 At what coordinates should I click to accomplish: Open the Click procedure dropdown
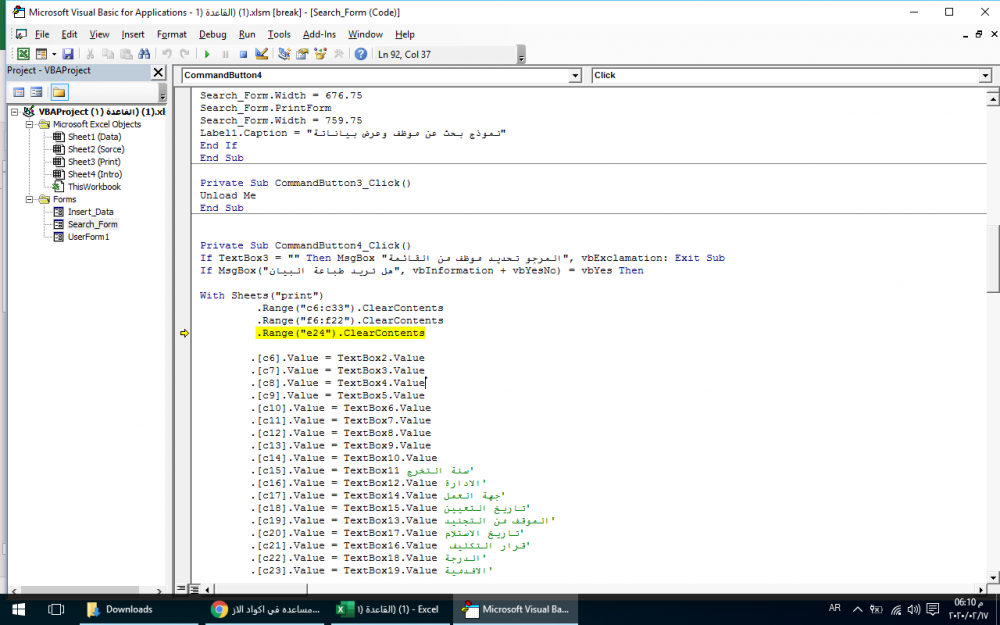click(x=985, y=75)
